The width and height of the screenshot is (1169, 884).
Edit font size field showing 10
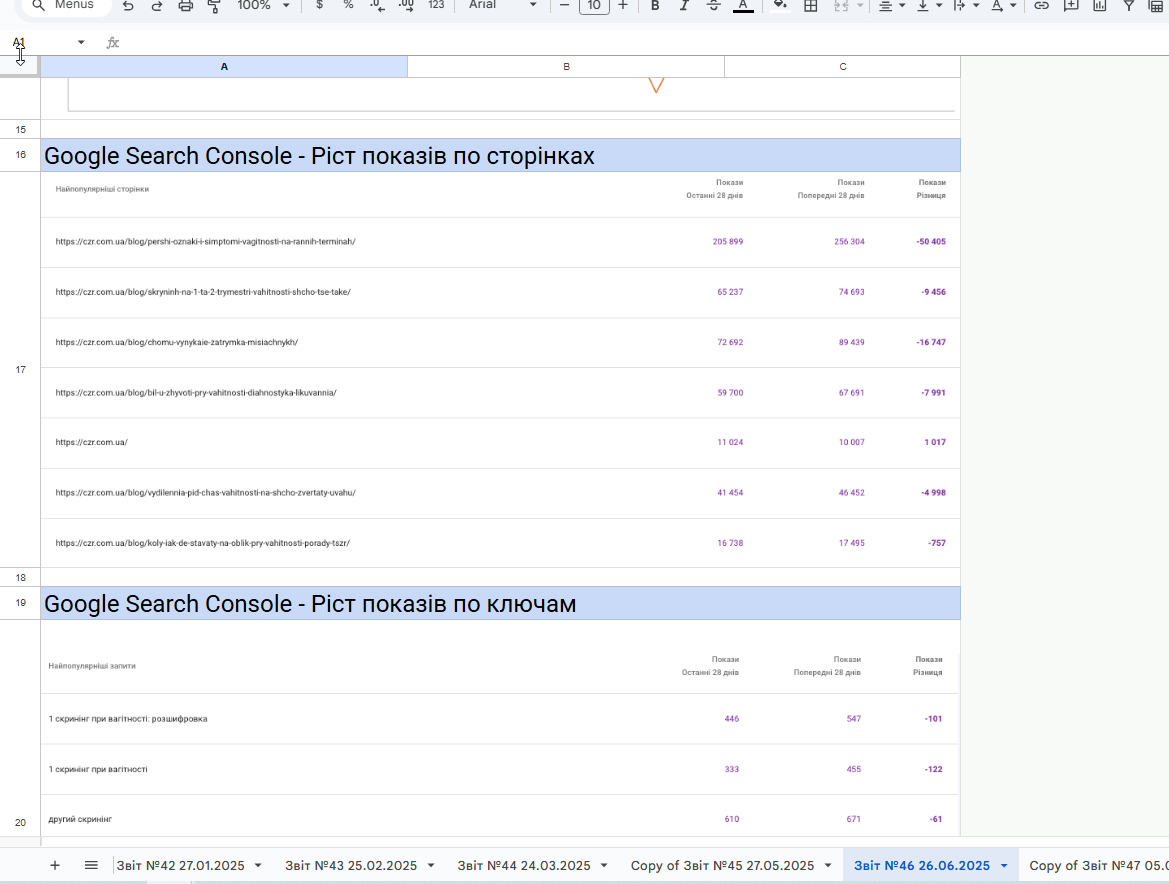(594, 6)
